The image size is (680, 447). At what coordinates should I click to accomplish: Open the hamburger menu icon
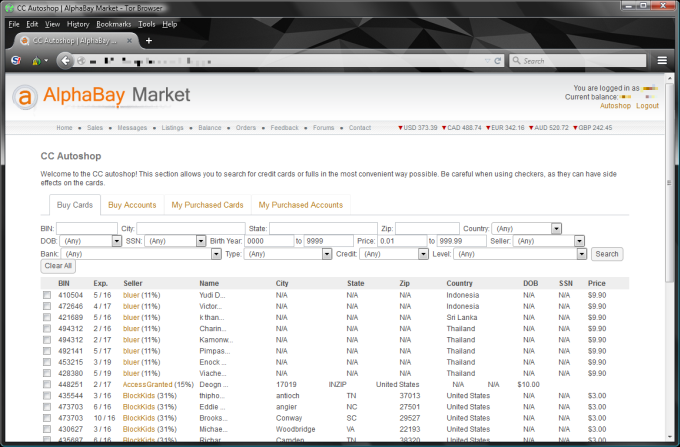pyautogui.click(x=662, y=61)
